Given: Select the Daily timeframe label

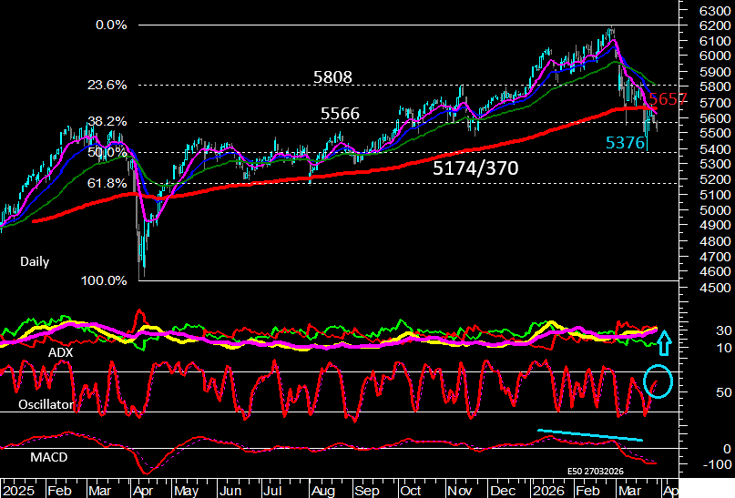Looking at the screenshot, I should coord(34,260).
